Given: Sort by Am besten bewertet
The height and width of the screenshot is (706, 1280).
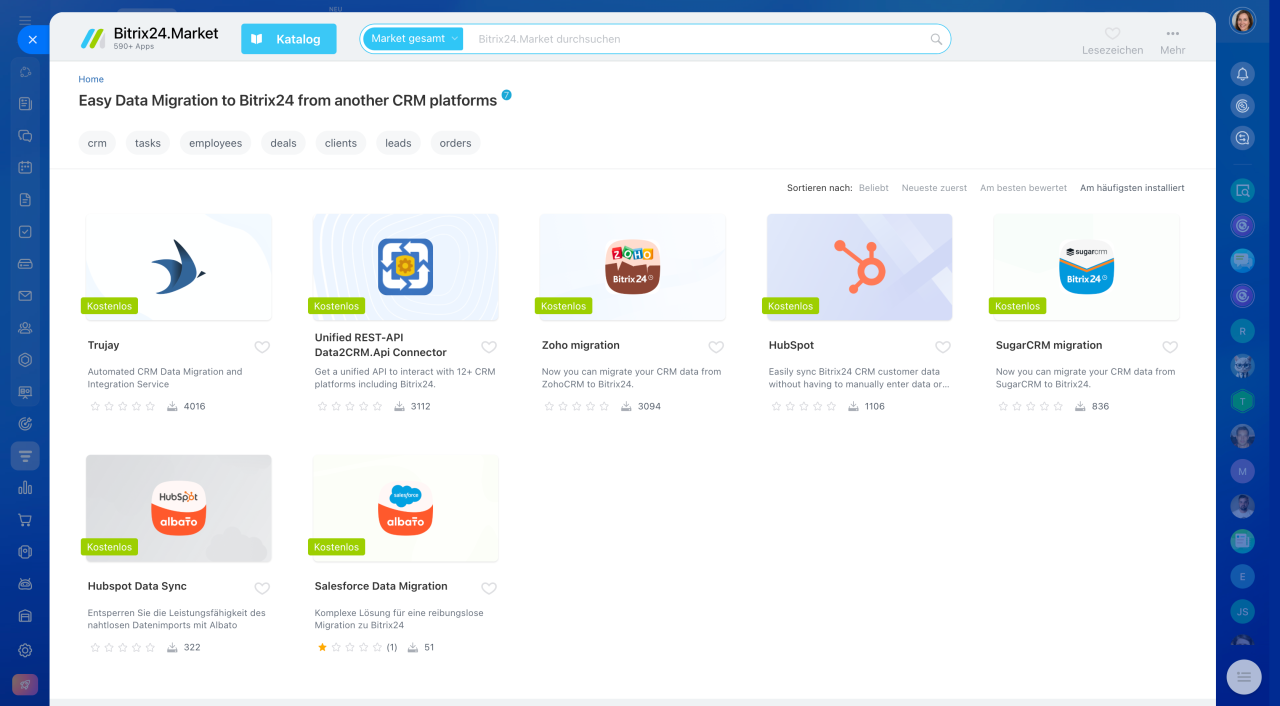Looking at the screenshot, I should [1023, 188].
